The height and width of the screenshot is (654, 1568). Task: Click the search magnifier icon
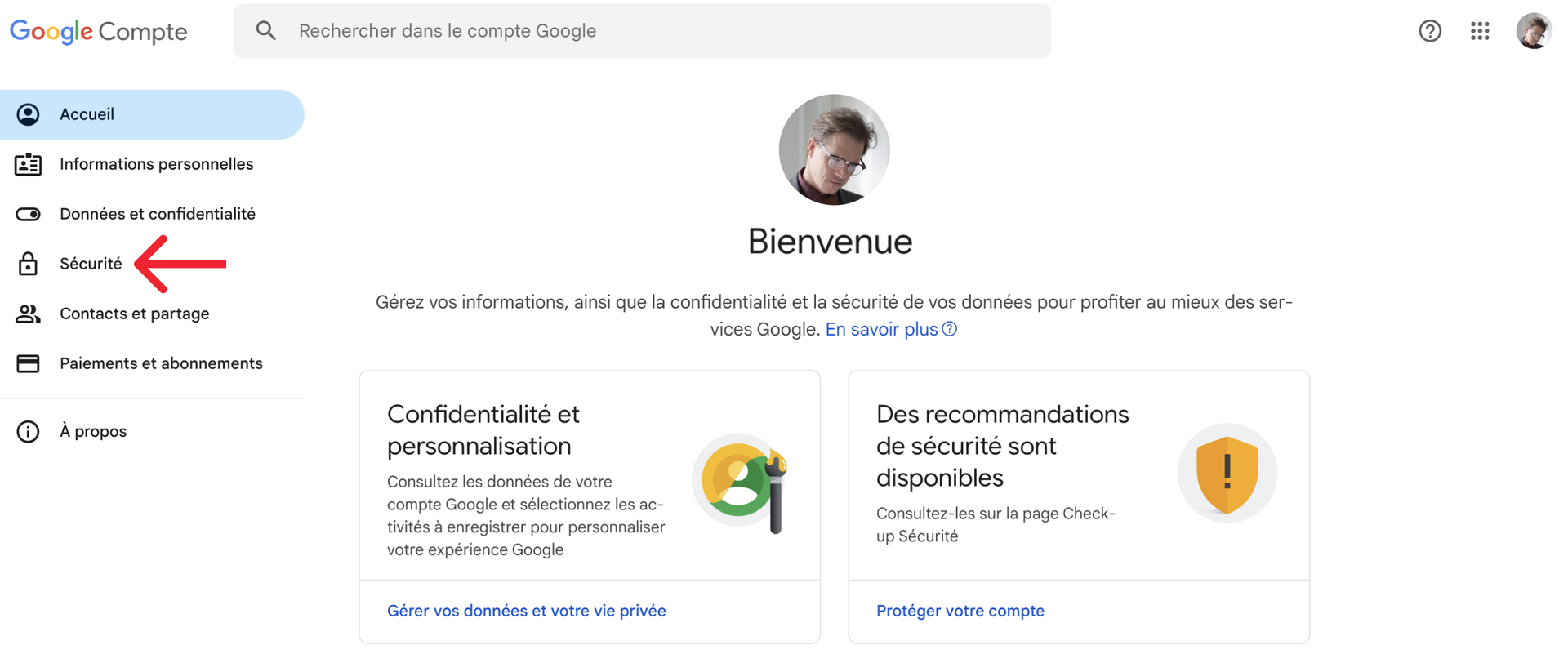265,31
